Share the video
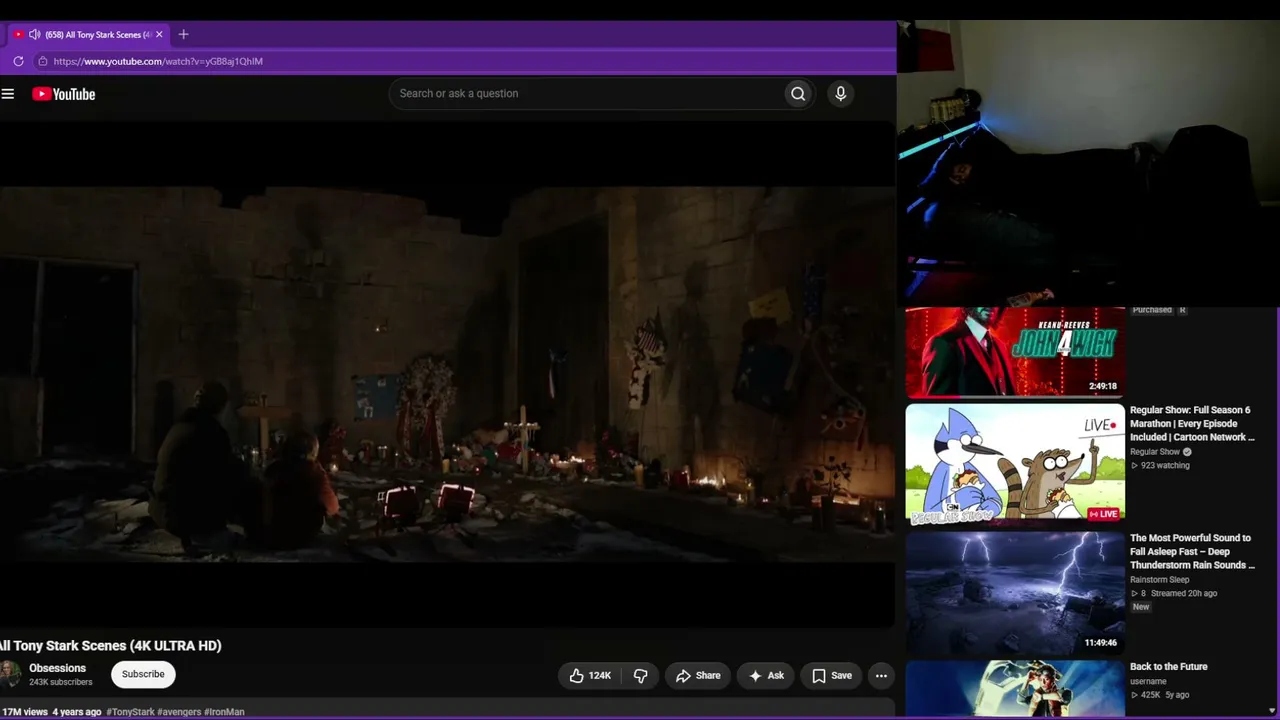The height and width of the screenshot is (720, 1280). click(697, 676)
